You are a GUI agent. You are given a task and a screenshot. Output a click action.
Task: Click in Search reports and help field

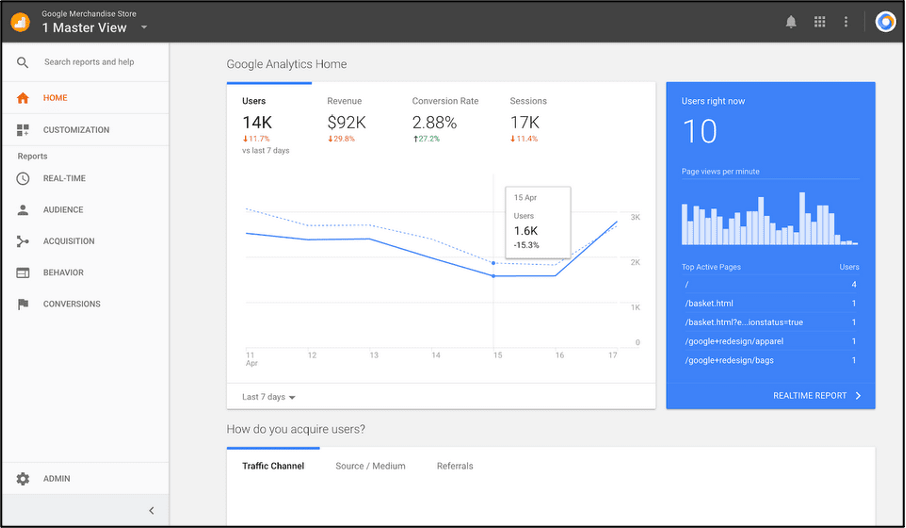click(x=89, y=62)
